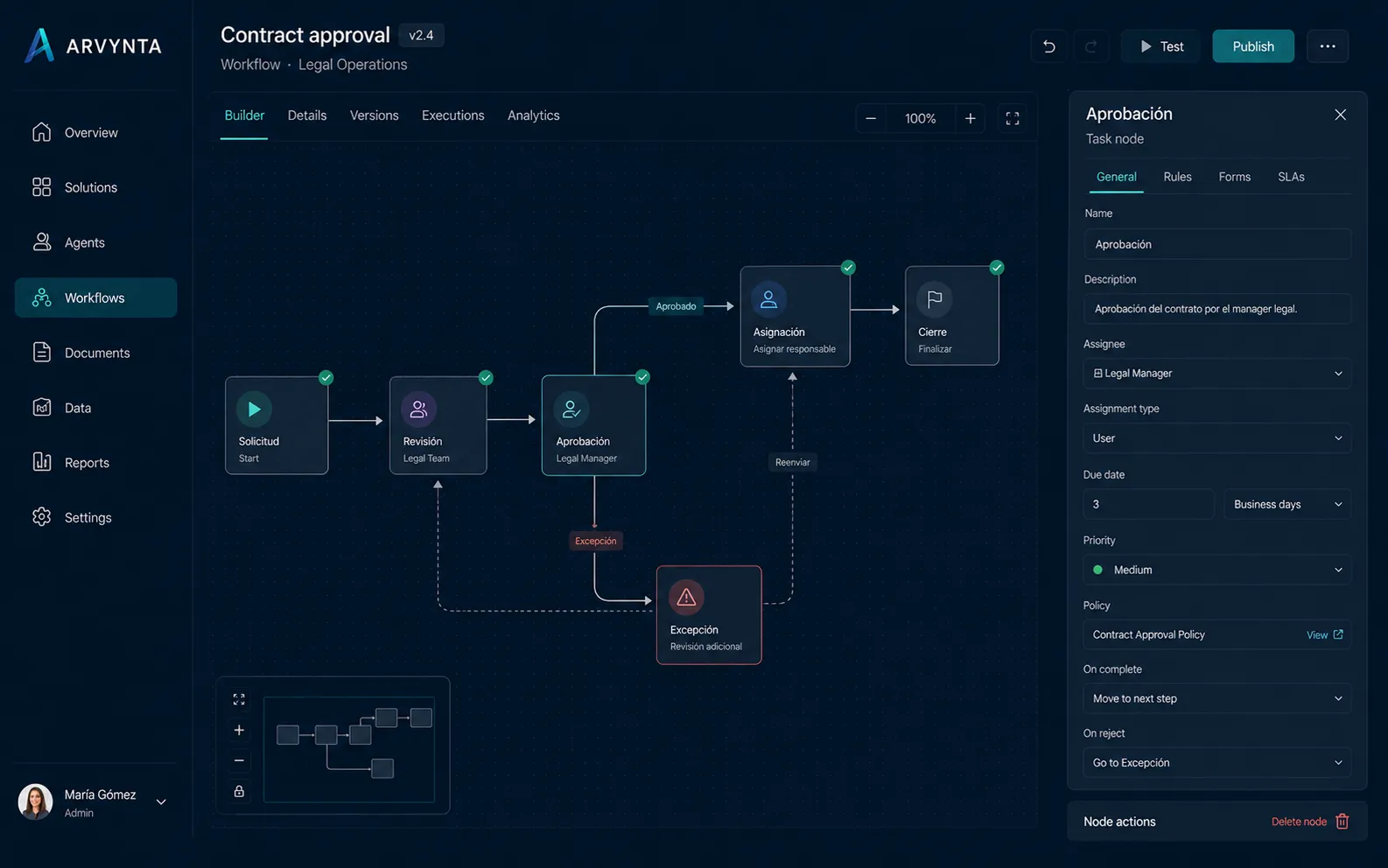Click the Publish button
1388x868 pixels.
pos(1253,46)
